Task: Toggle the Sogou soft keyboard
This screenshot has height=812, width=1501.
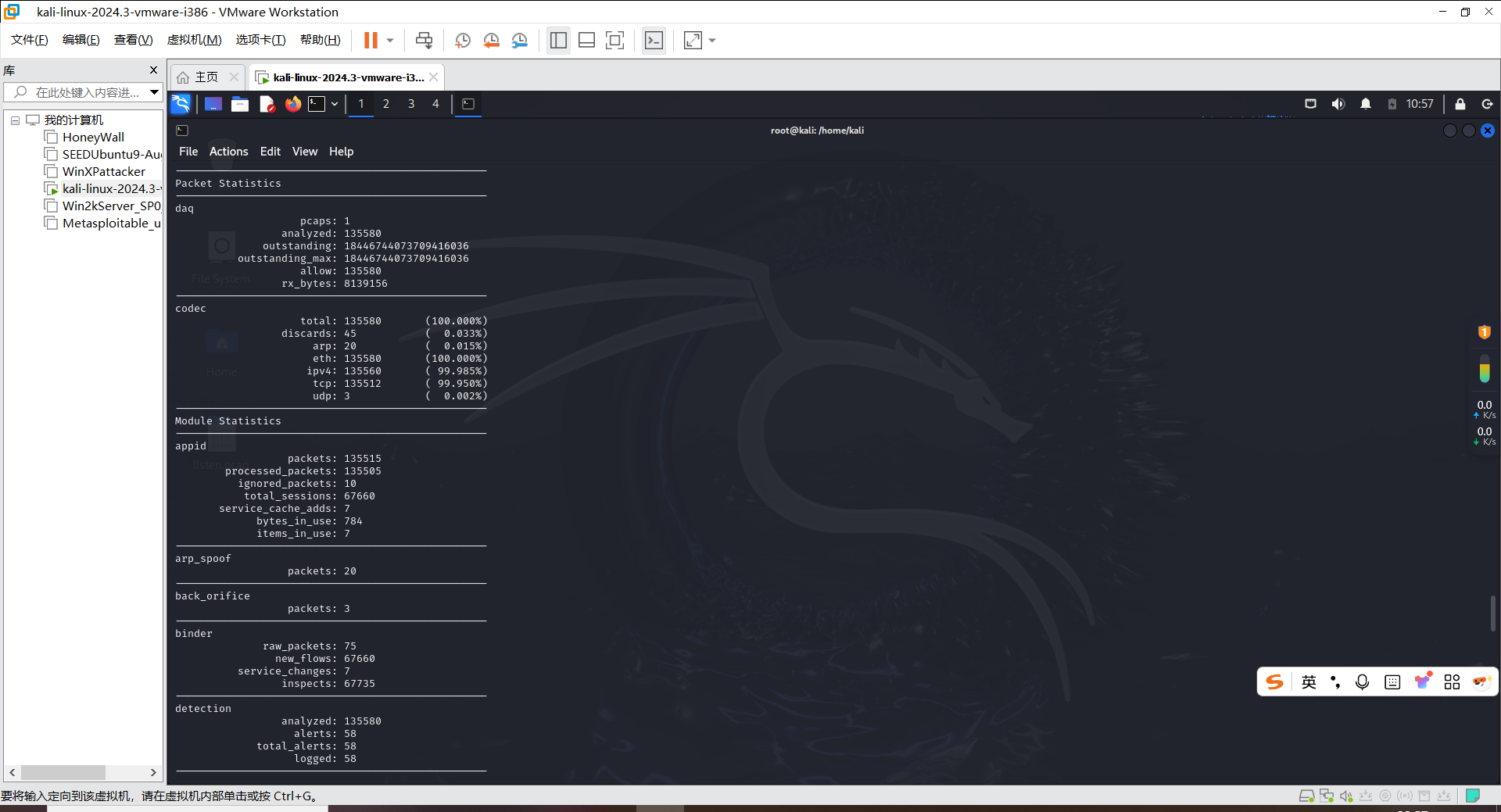Action: (x=1392, y=682)
